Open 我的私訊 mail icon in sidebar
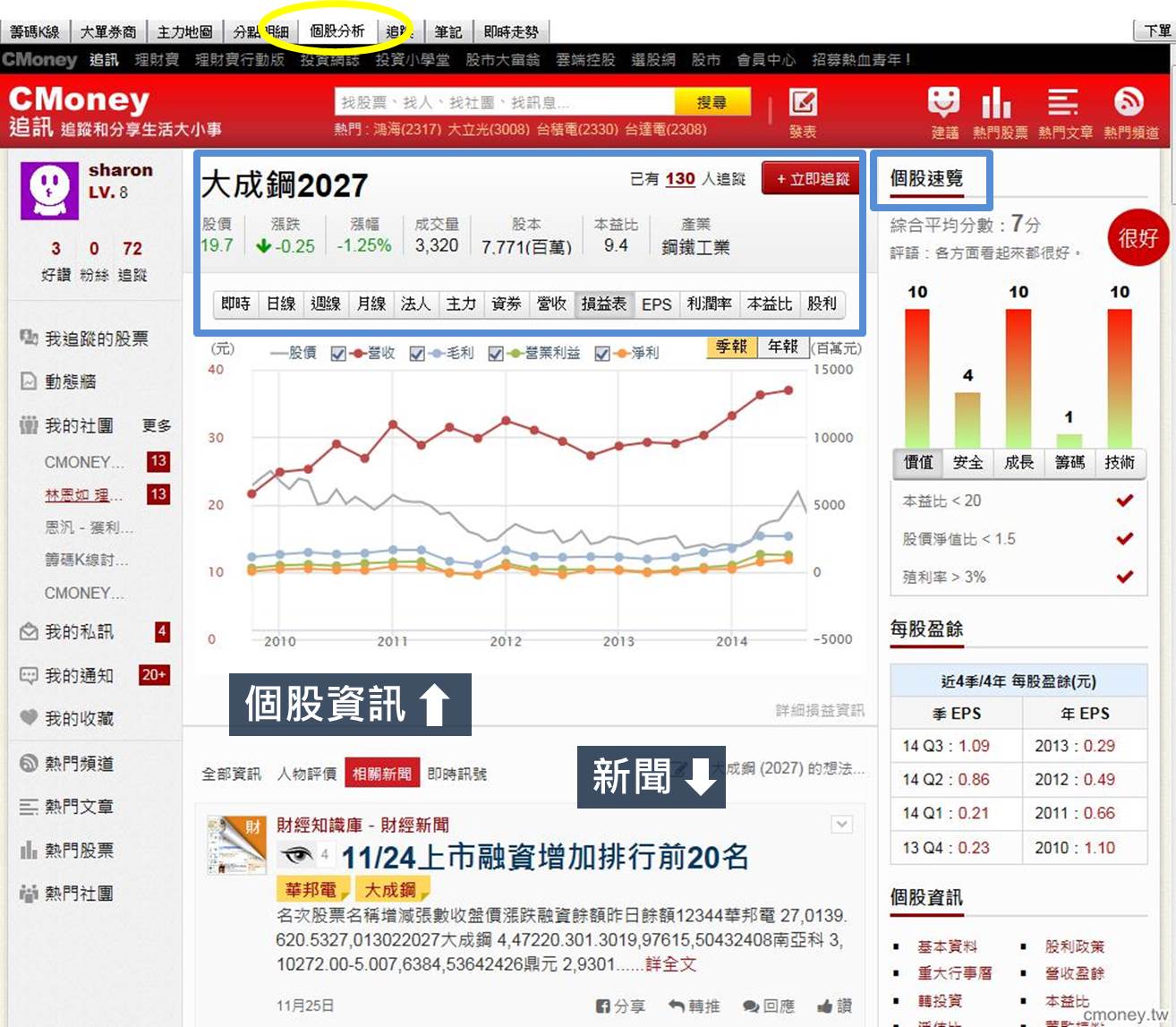The image size is (1176, 1027). click(28, 631)
